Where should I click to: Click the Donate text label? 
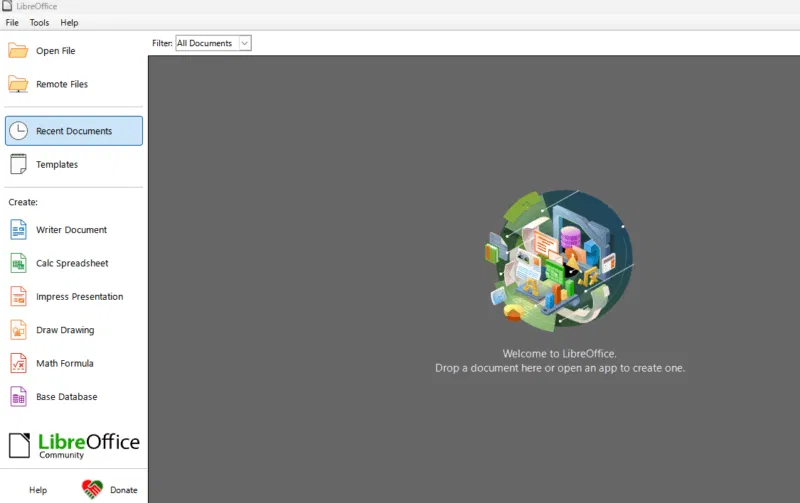123,490
